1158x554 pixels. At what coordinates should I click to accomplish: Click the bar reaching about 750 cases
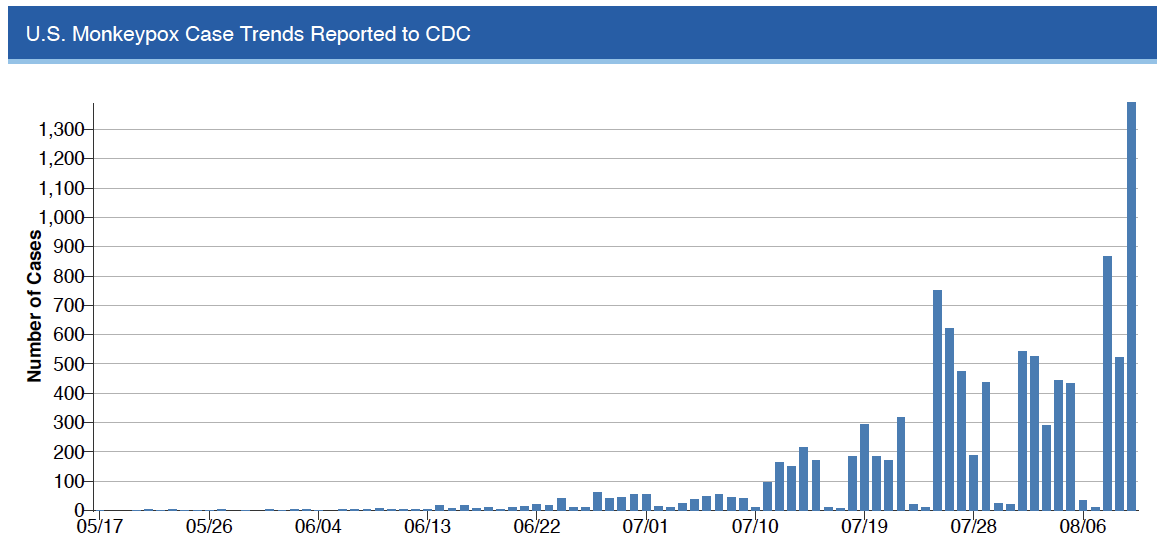(x=937, y=400)
